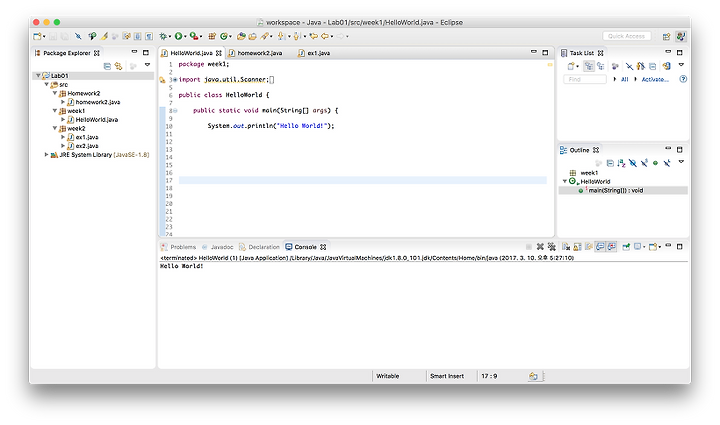Click the All link in Task List
720x425 pixels.
(625, 79)
